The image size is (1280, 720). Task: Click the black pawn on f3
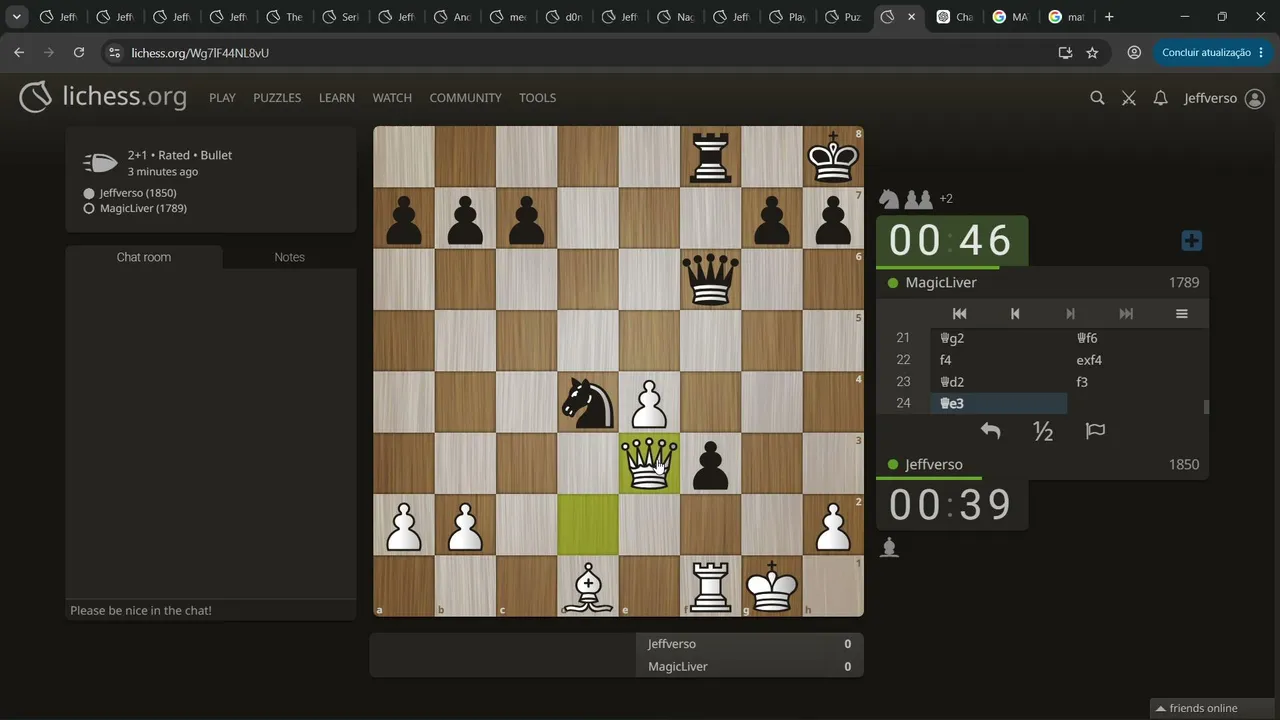coord(710,463)
